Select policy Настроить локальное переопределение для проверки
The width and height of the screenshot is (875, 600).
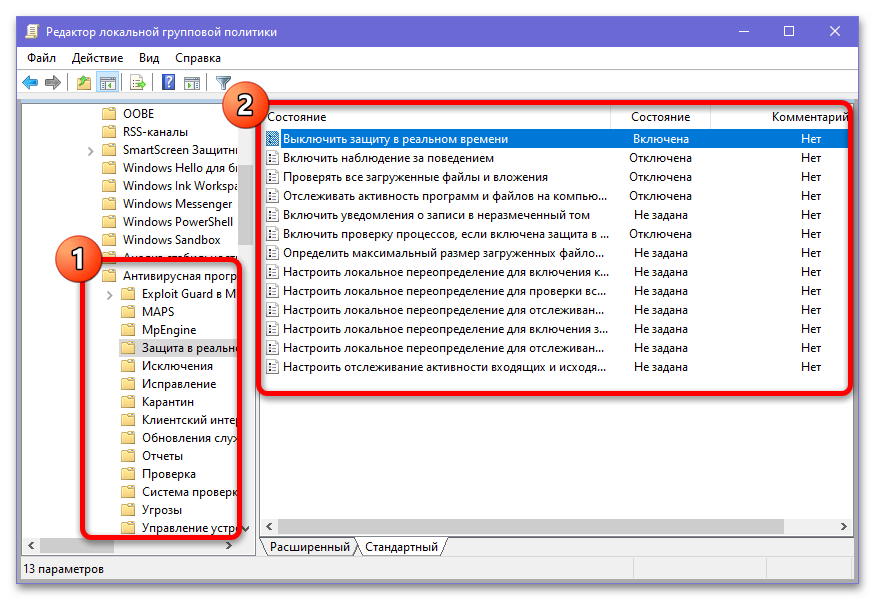444,291
